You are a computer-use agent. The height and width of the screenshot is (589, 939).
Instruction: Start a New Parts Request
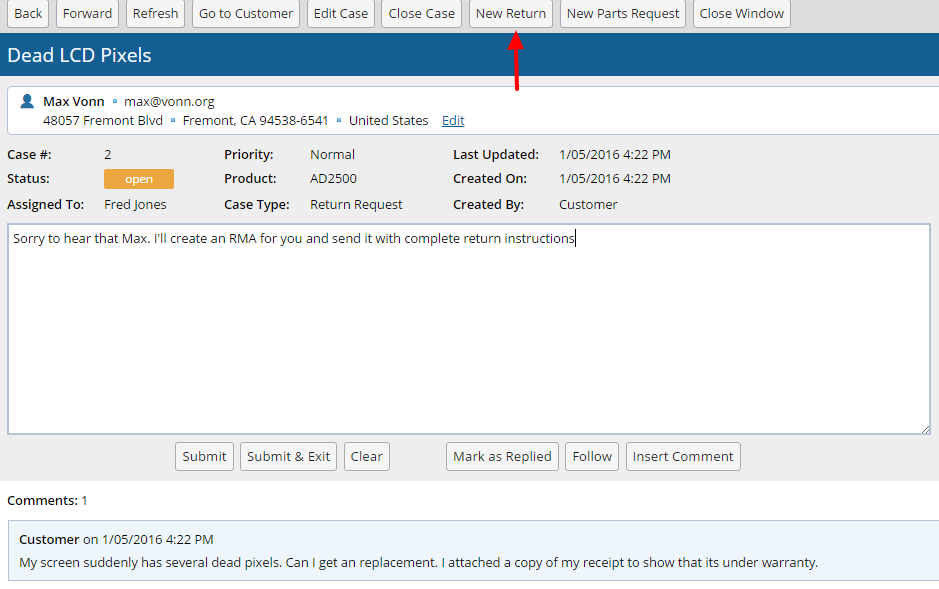[x=622, y=14]
